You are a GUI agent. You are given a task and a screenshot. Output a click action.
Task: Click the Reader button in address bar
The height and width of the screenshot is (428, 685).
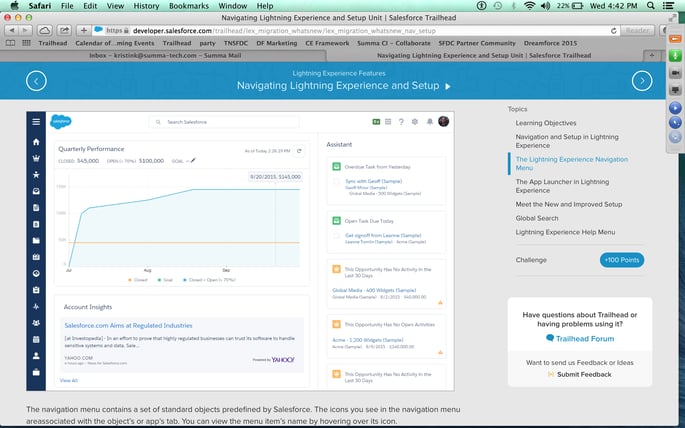(637, 31)
